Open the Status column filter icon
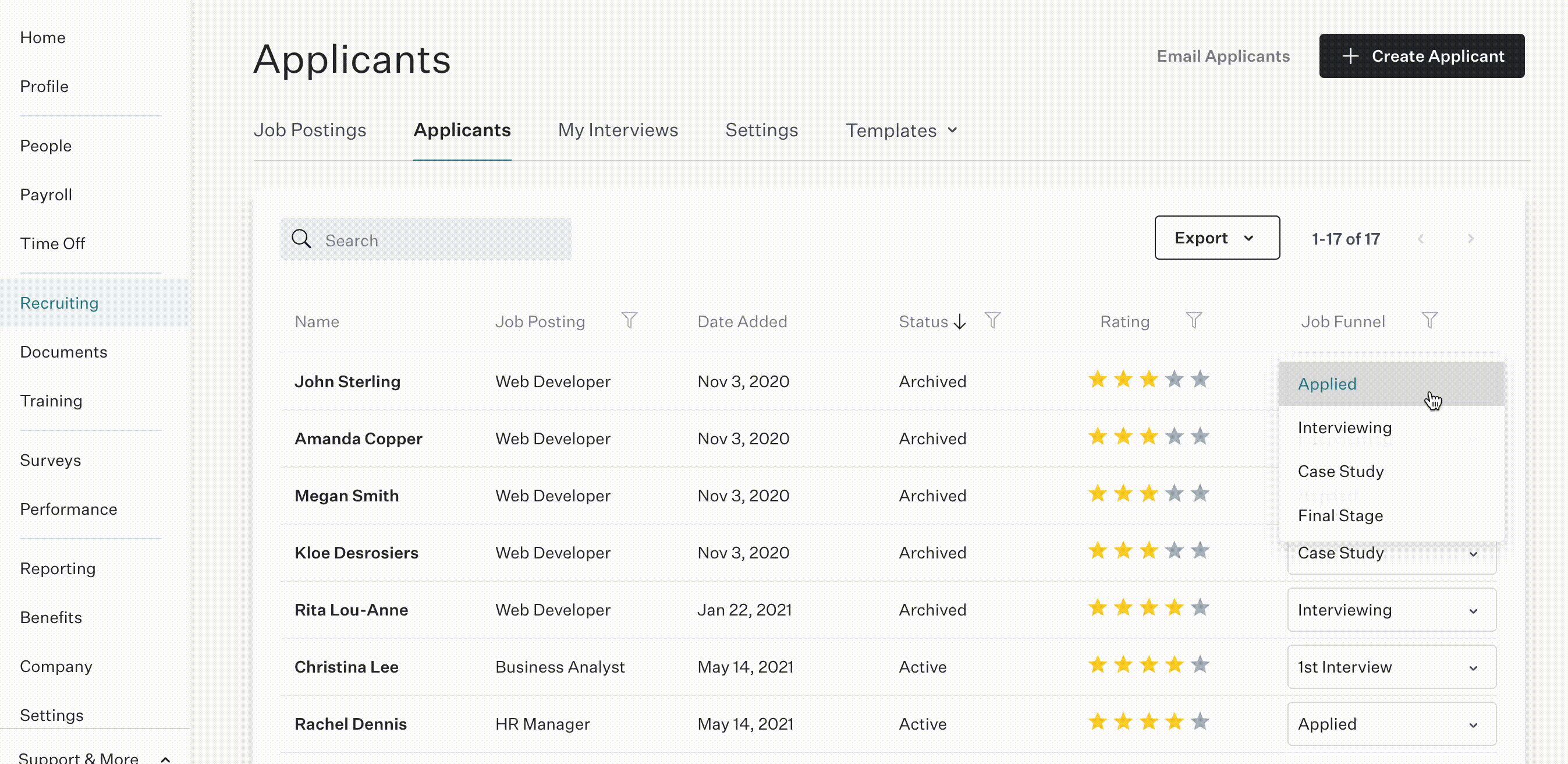 [x=993, y=320]
